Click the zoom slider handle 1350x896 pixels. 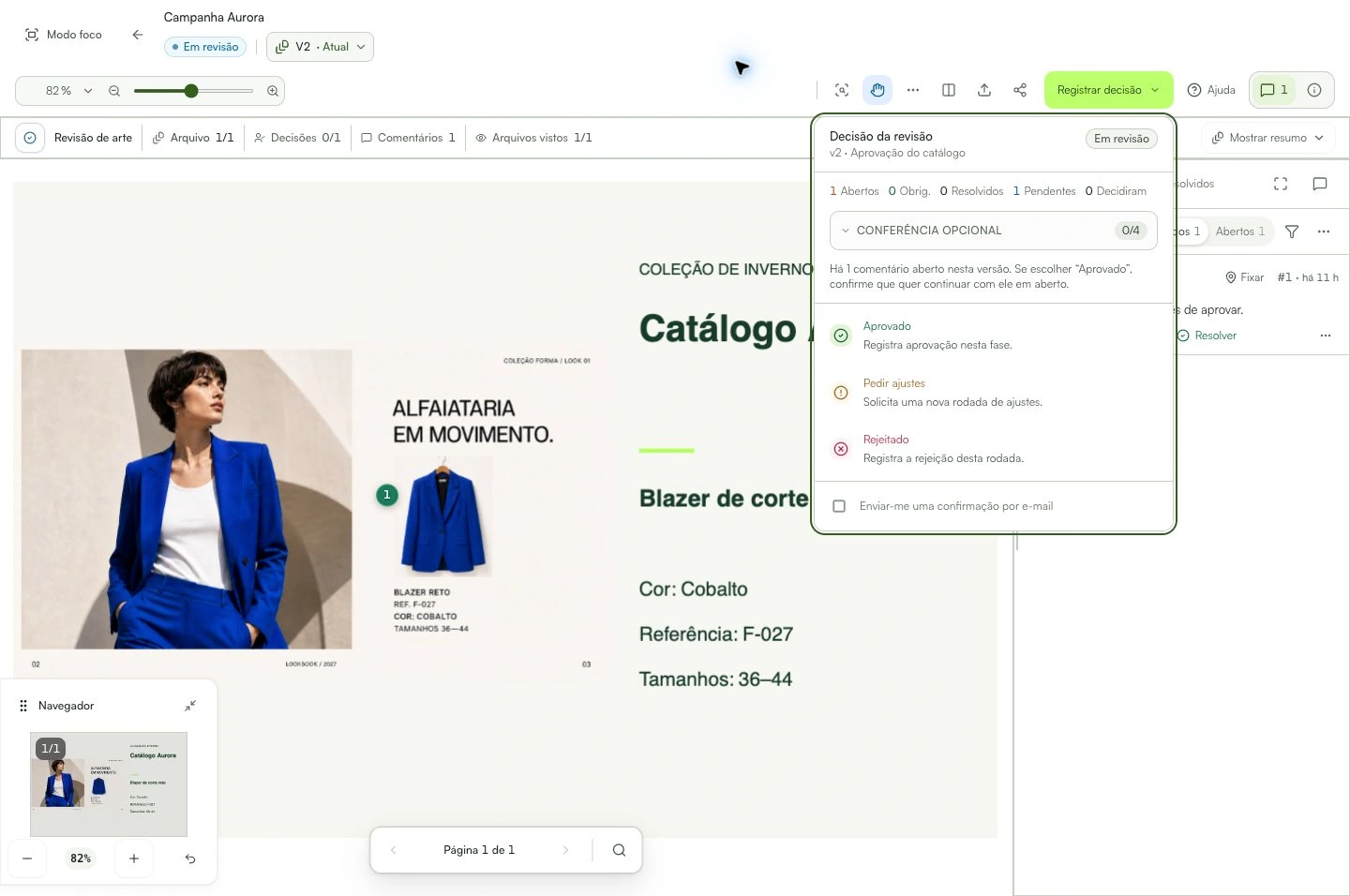click(x=191, y=91)
